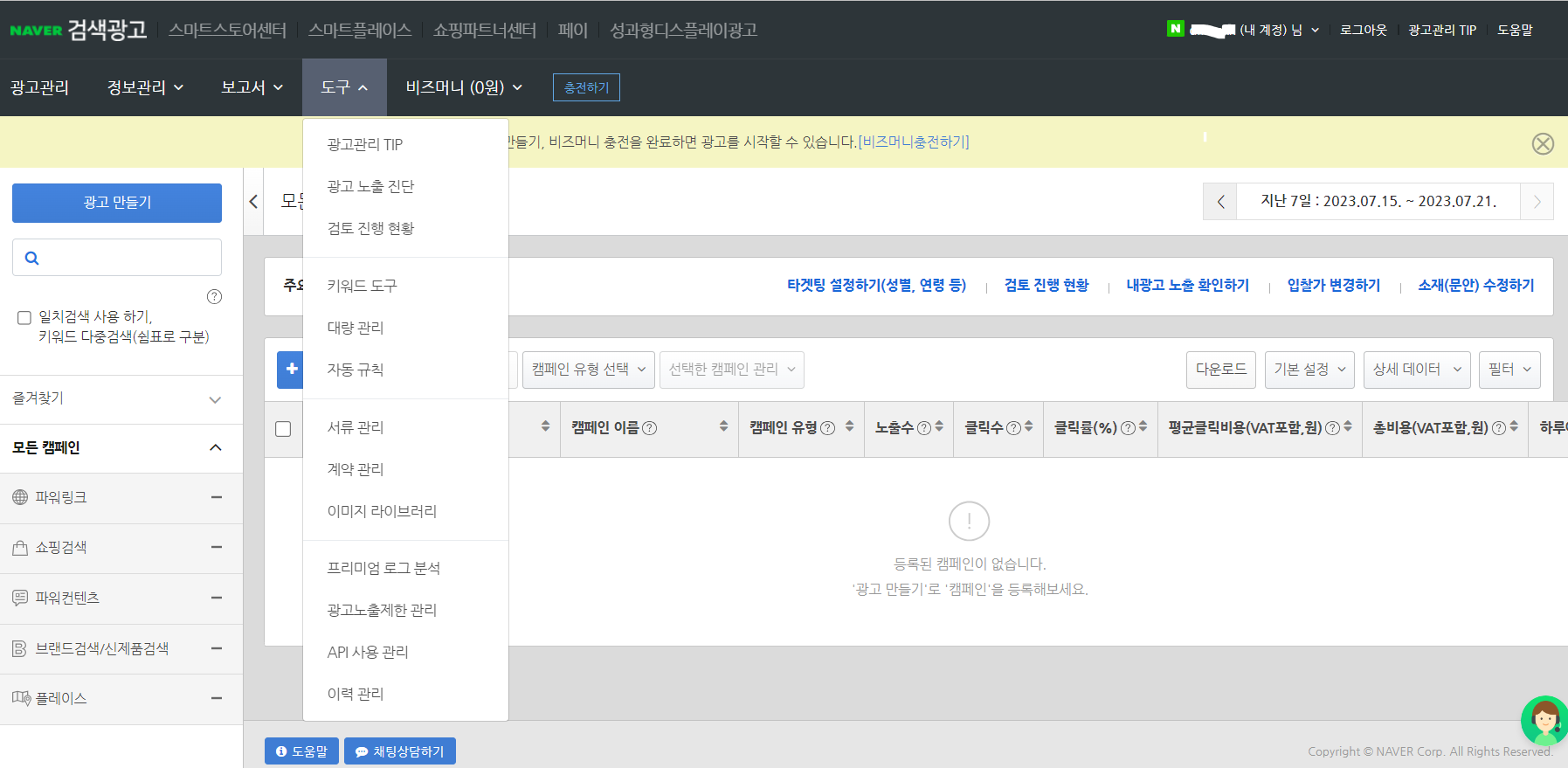Click help icon next to 클릭률(%)
Viewport: 1568px width, 768px height.
pyautogui.click(x=1128, y=428)
